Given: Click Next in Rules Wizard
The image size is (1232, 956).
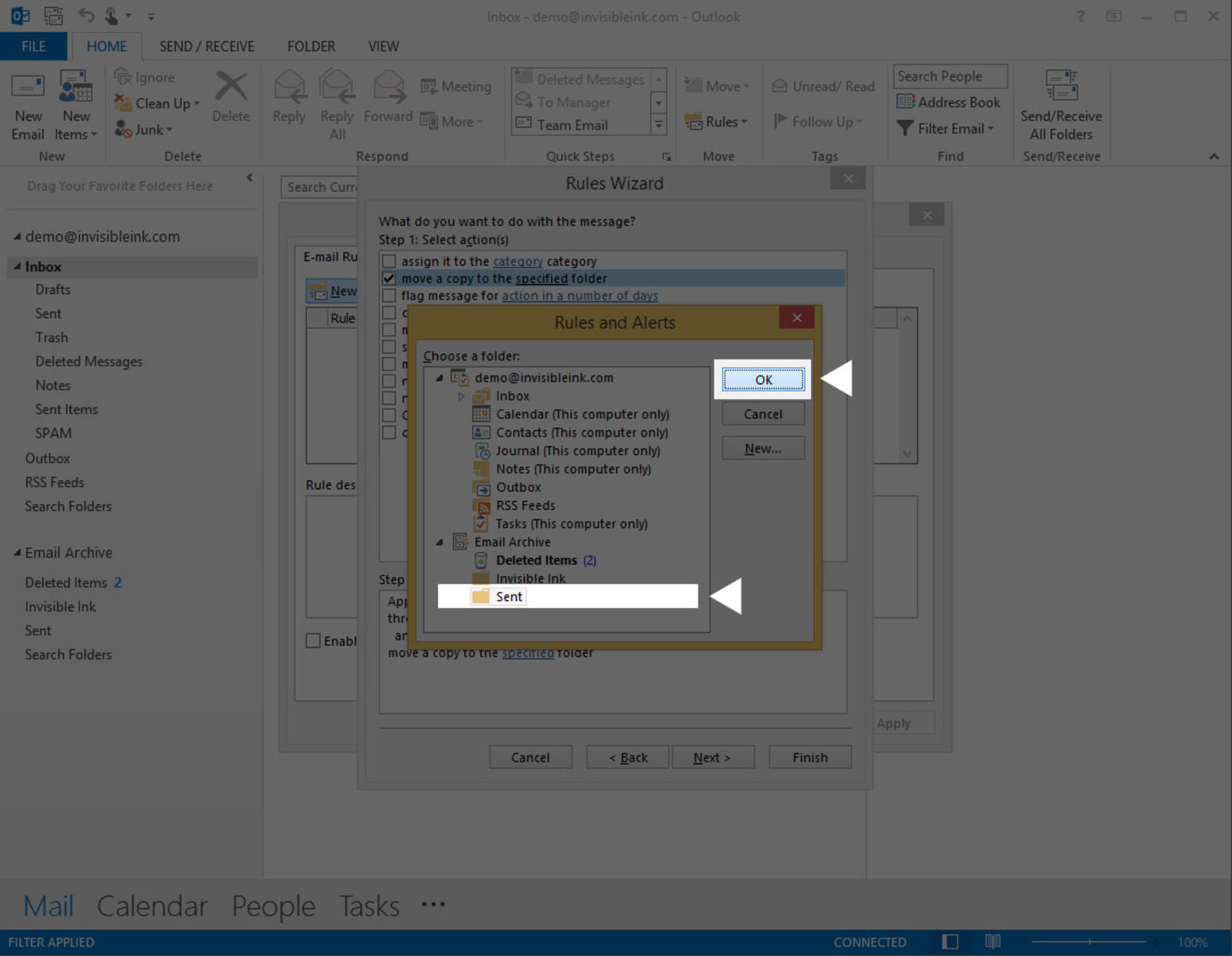Looking at the screenshot, I should 712,758.
